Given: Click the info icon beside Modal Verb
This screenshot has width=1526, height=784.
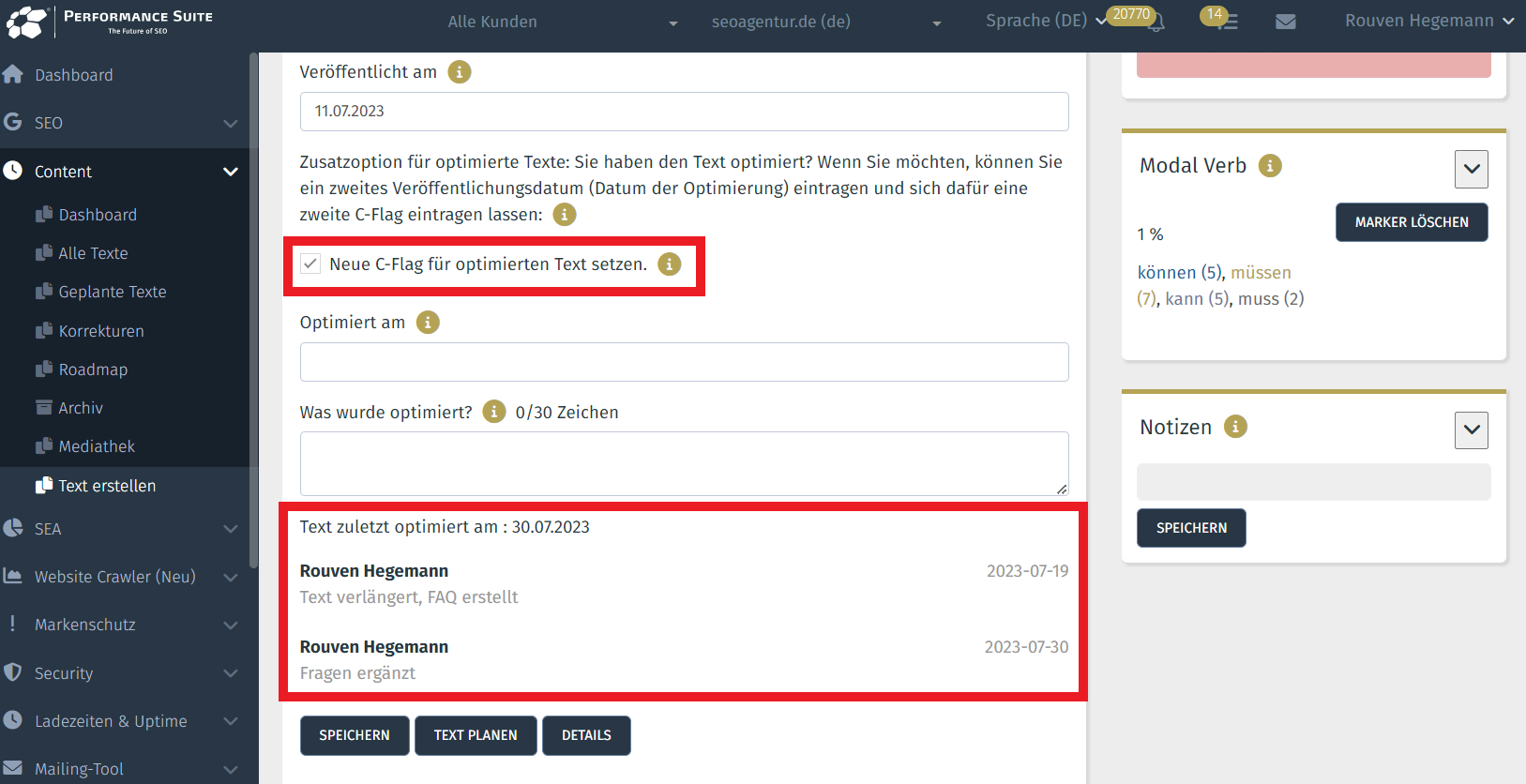Looking at the screenshot, I should pos(1270,166).
